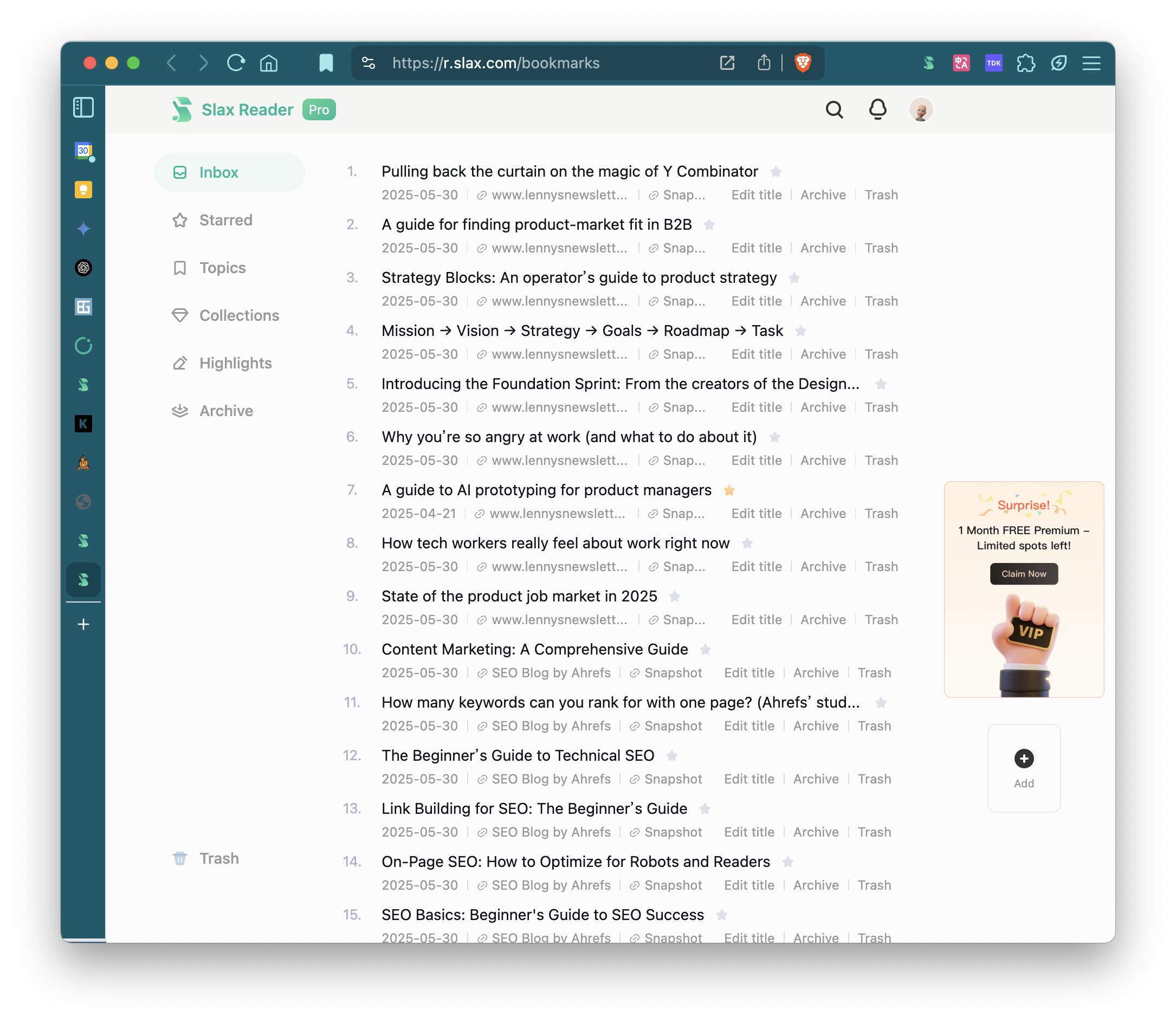The image size is (1176, 1023).
Task: Click the Add card to add a bookmark
Action: [1024, 768]
